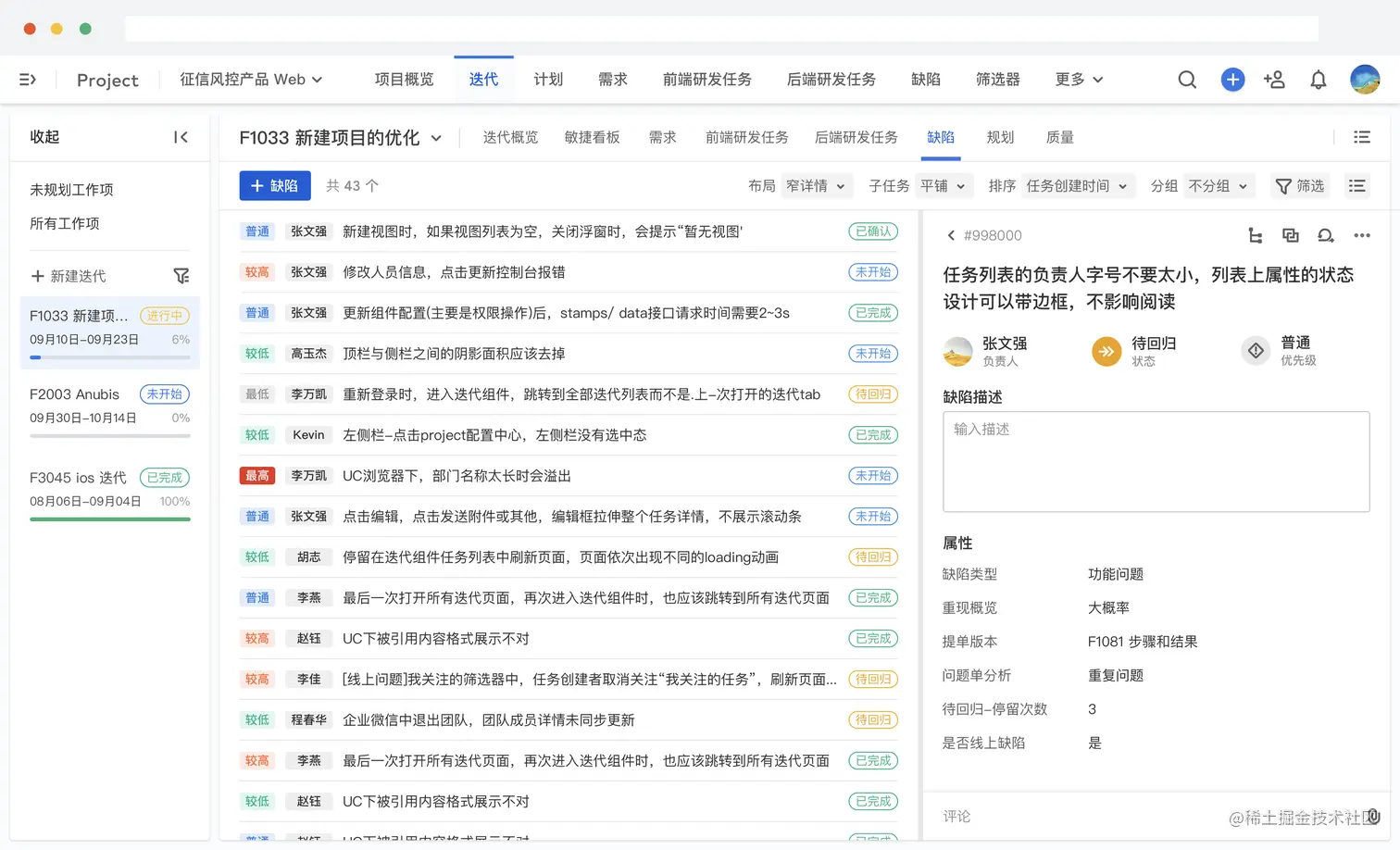This screenshot has width=1400, height=850.
Task: Click 新建迭代 in the sidebar
Action: (x=78, y=276)
